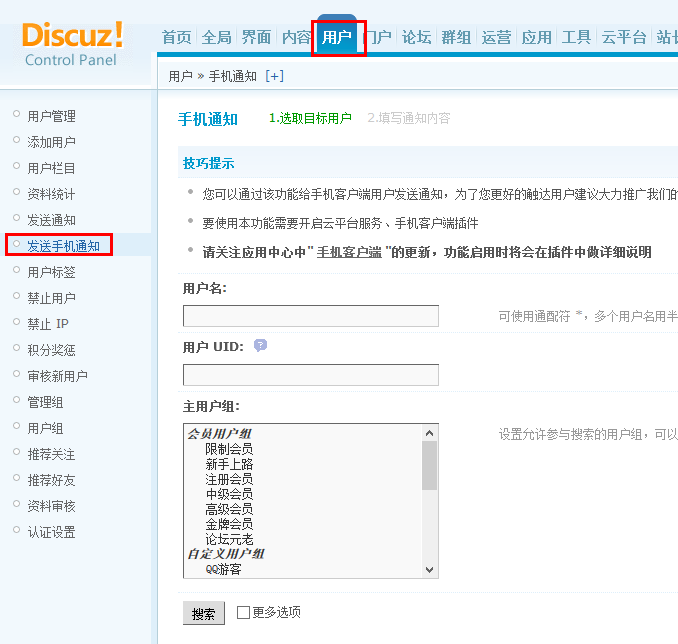Open 添加用户 sidebar item
Image resolution: width=678 pixels, height=644 pixels.
coord(51,142)
